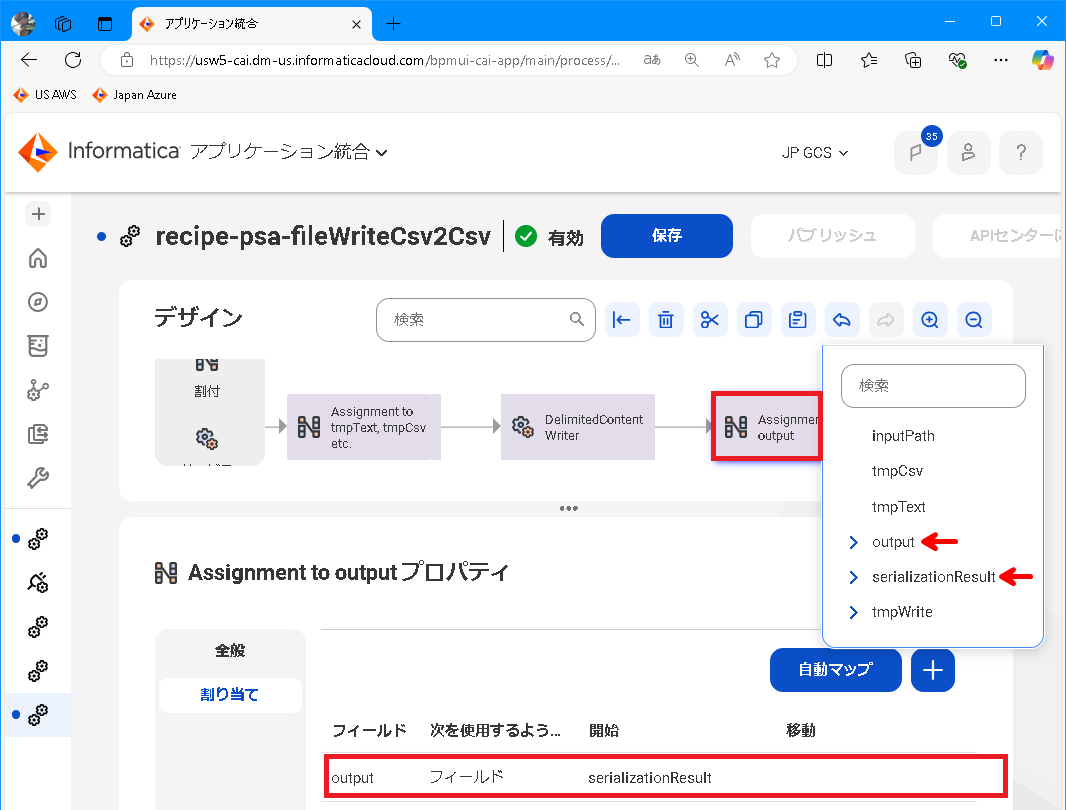Expand the output field chevron
This screenshot has width=1066, height=810.
point(853,542)
